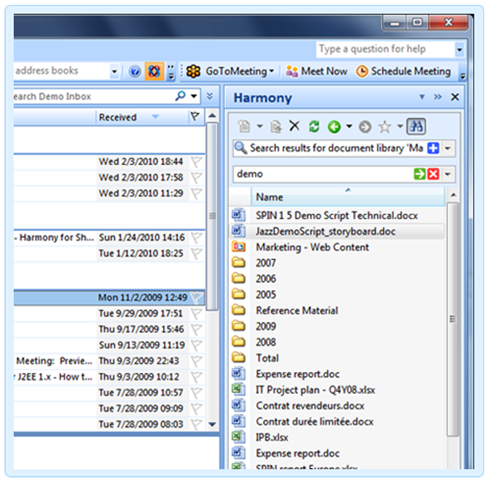Open the 2006 folder
Screen dimensions: 487x480
coord(266,279)
